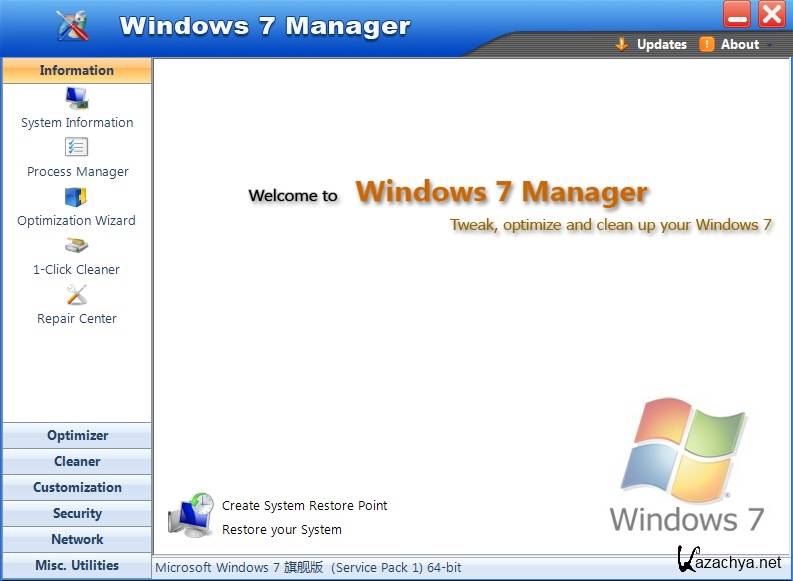Open the Security category

[77, 514]
